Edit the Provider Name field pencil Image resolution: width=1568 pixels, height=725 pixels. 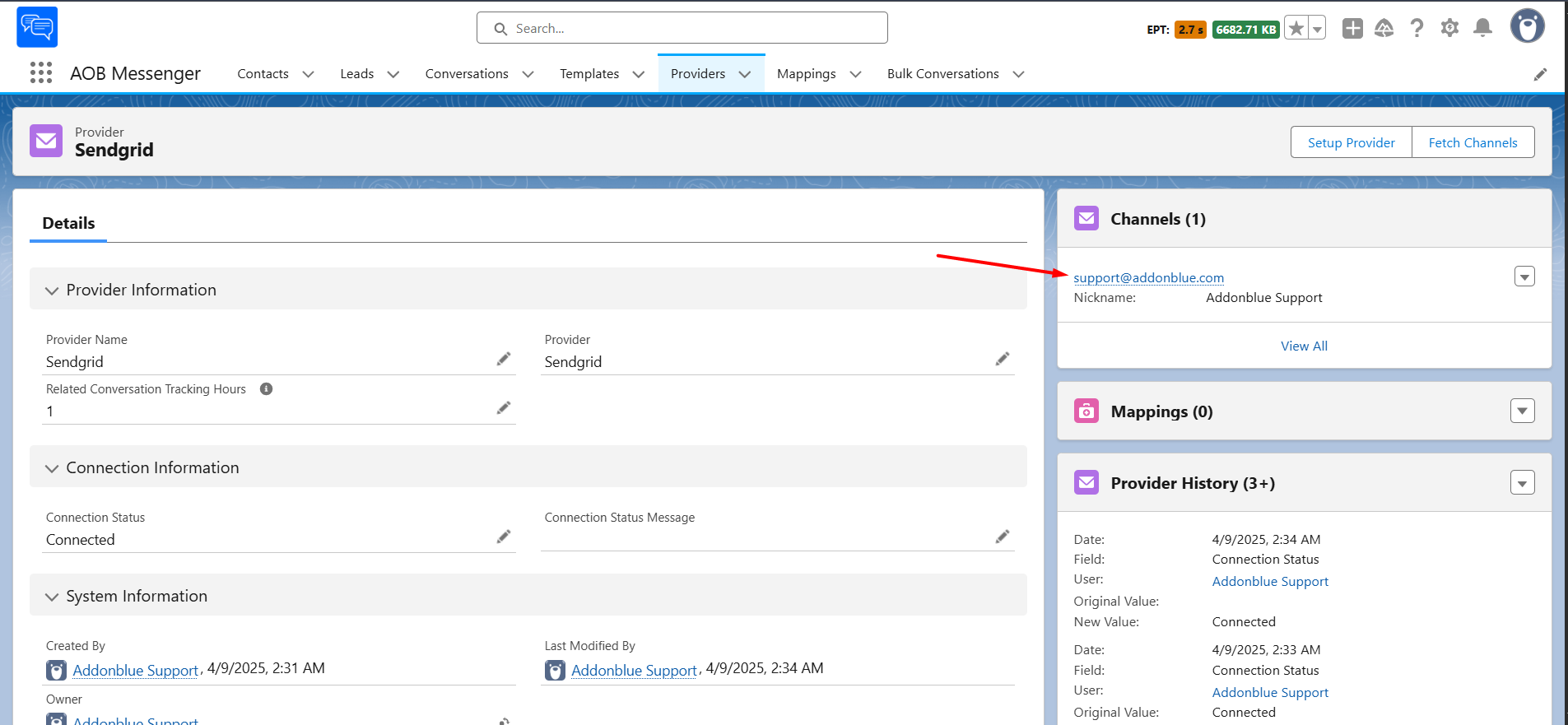click(x=504, y=359)
